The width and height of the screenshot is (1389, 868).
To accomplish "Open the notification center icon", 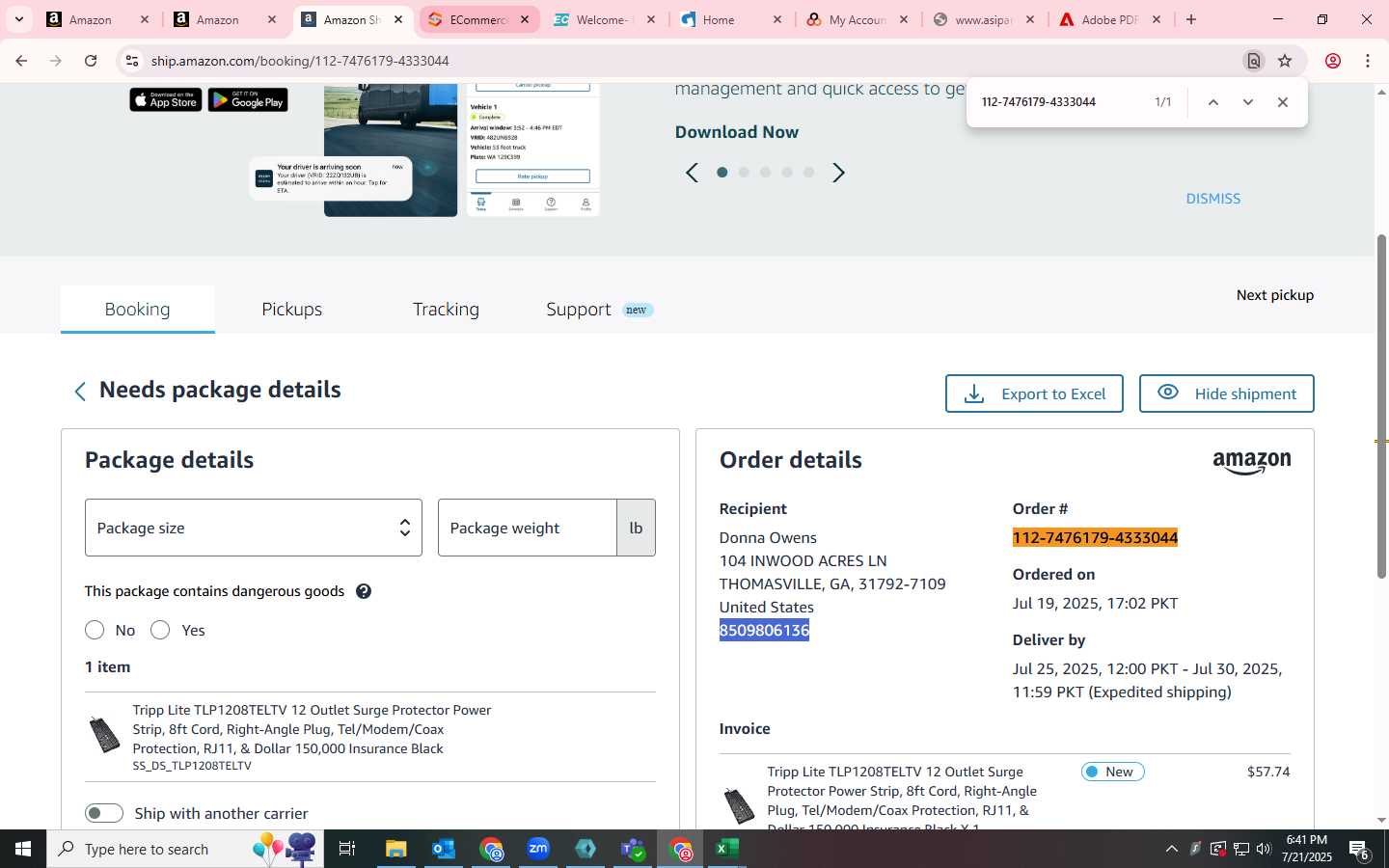I will [x=1360, y=850].
